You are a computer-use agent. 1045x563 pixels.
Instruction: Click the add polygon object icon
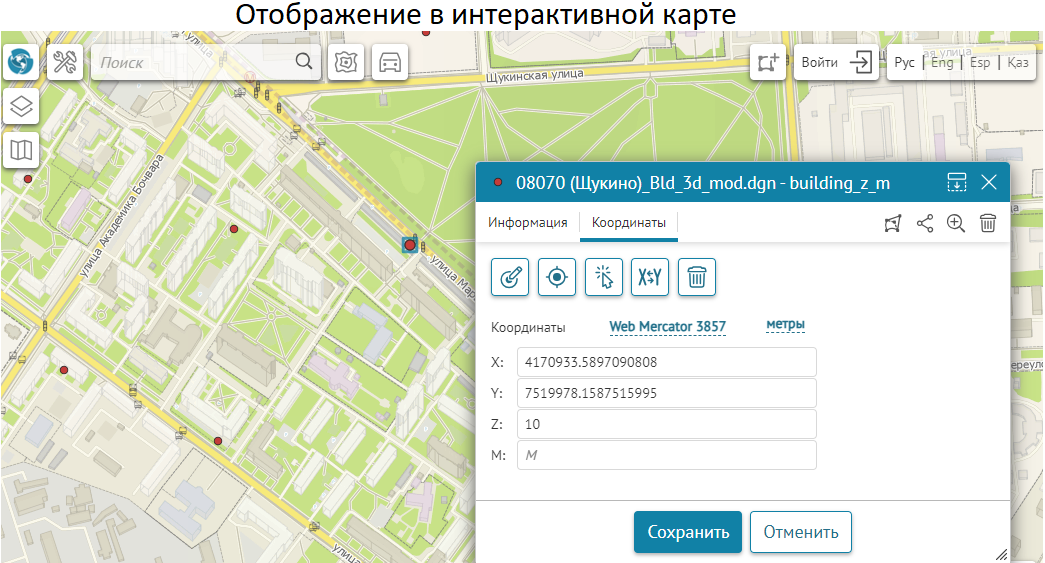coord(768,62)
